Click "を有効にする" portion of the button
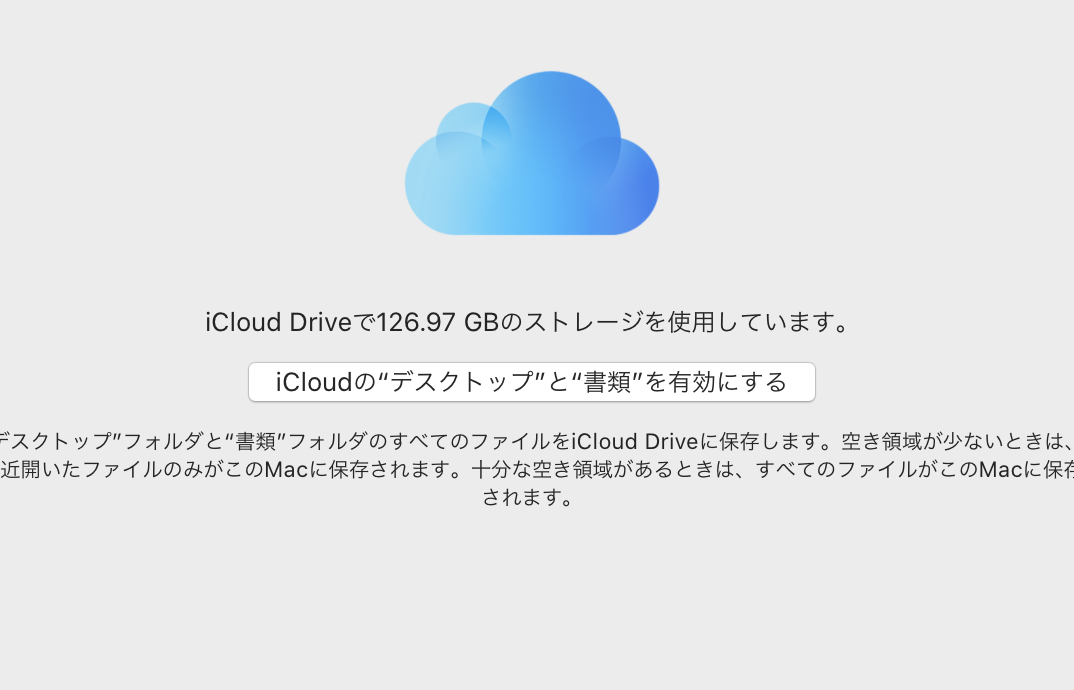The height and width of the screenshot is (690, 1074). pyautogui.click(x=716, y=382)
